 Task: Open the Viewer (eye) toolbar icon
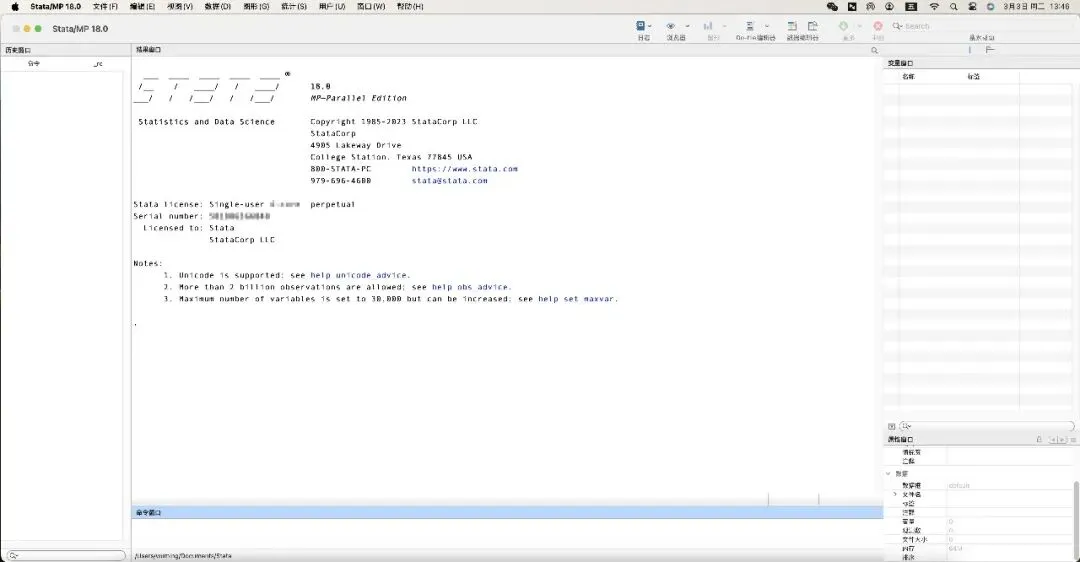point(670,26)
